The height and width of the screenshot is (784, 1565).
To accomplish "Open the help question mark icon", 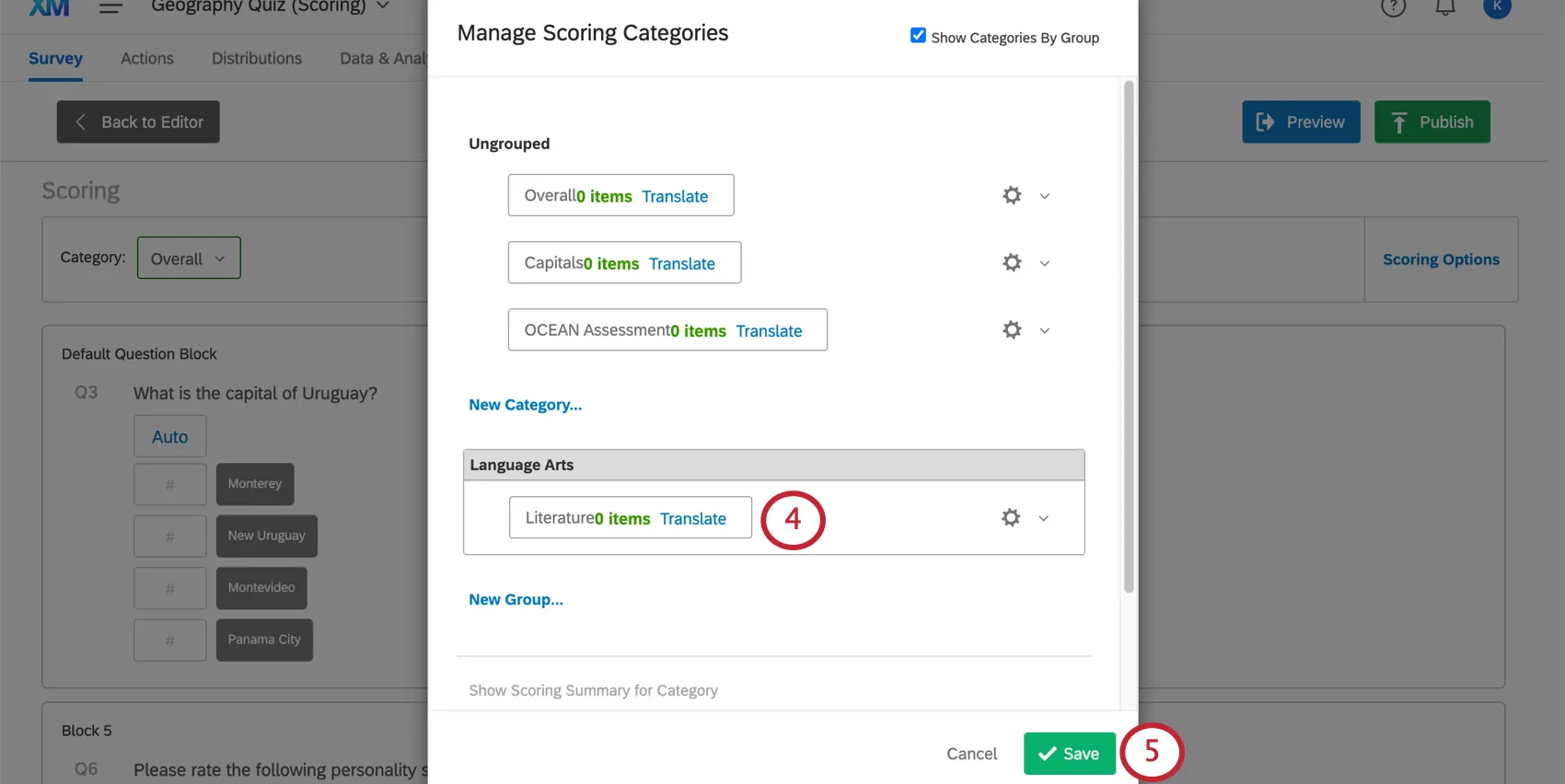I will [x=1393, y=7].
